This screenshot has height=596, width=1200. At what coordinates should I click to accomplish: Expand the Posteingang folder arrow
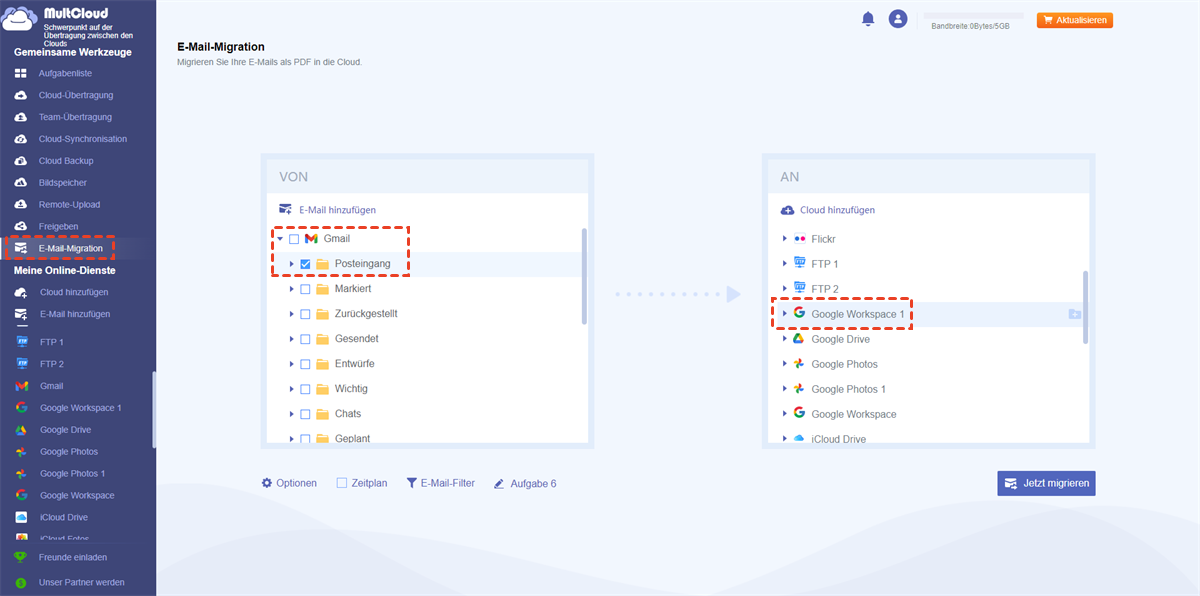(291, 264)
